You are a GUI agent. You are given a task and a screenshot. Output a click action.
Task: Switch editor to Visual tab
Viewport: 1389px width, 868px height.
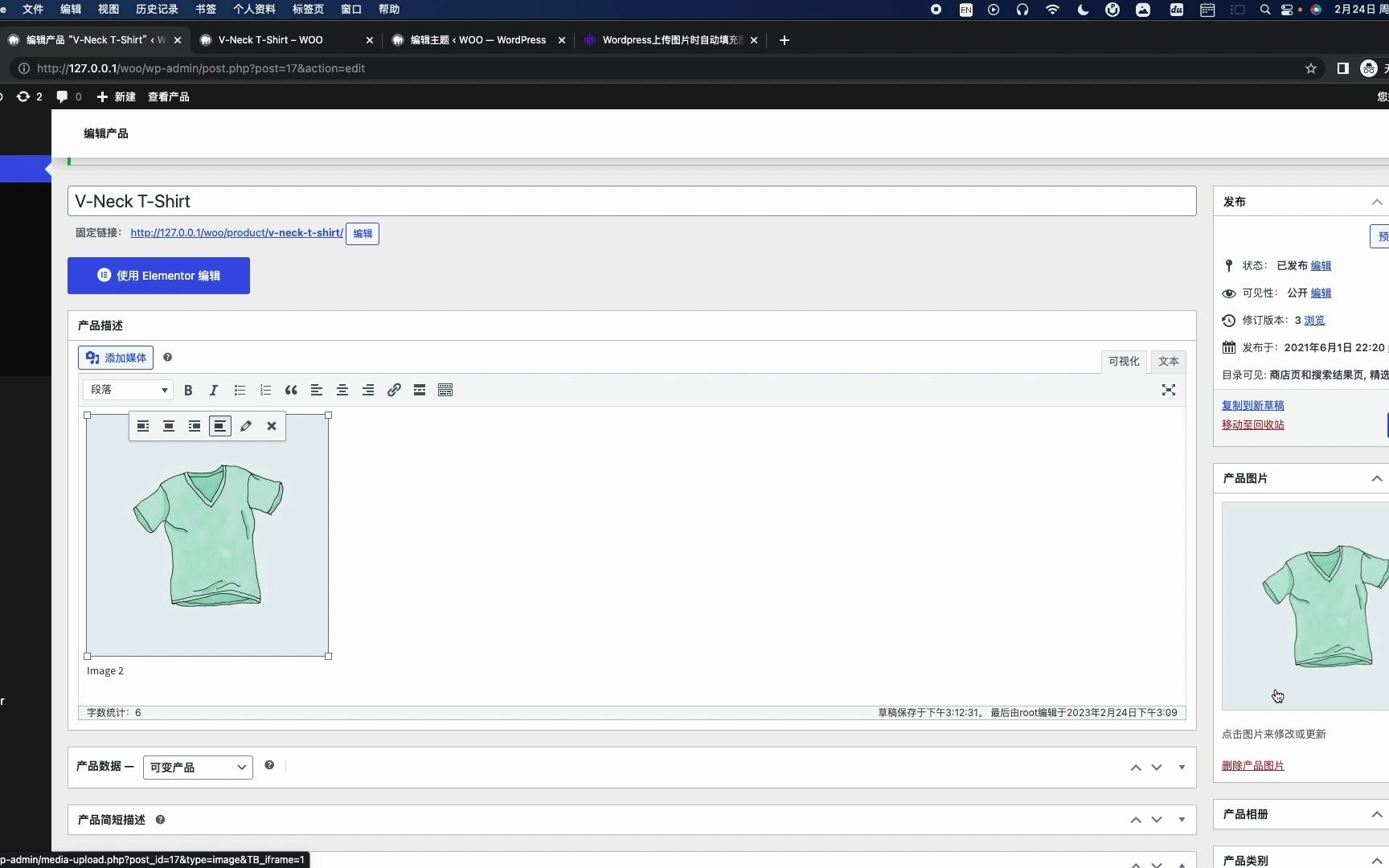click(1124, 362)
